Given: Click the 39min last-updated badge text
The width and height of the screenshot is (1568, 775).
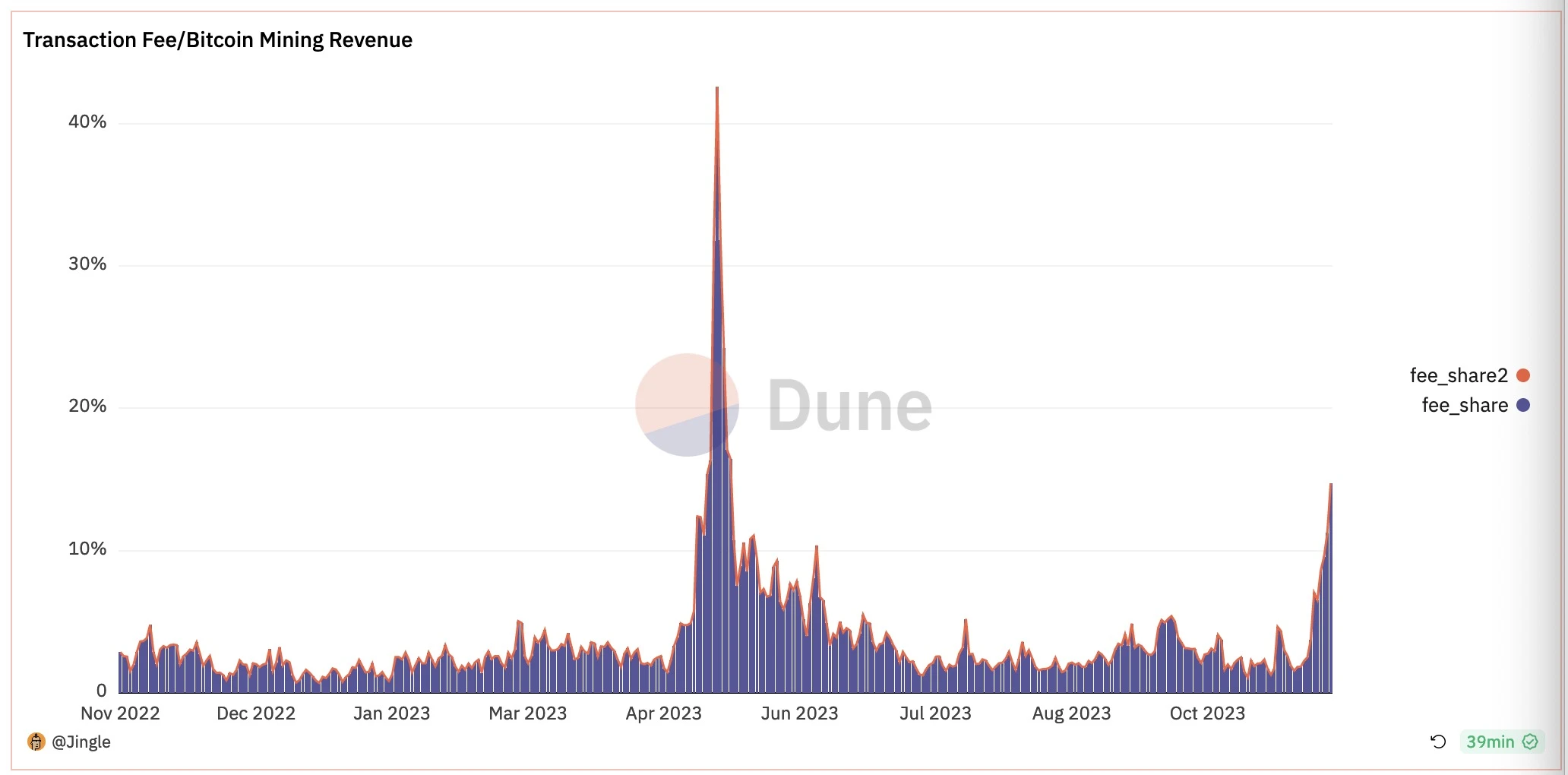Looking at the screenshot, I should click(x=1490, y=742).
